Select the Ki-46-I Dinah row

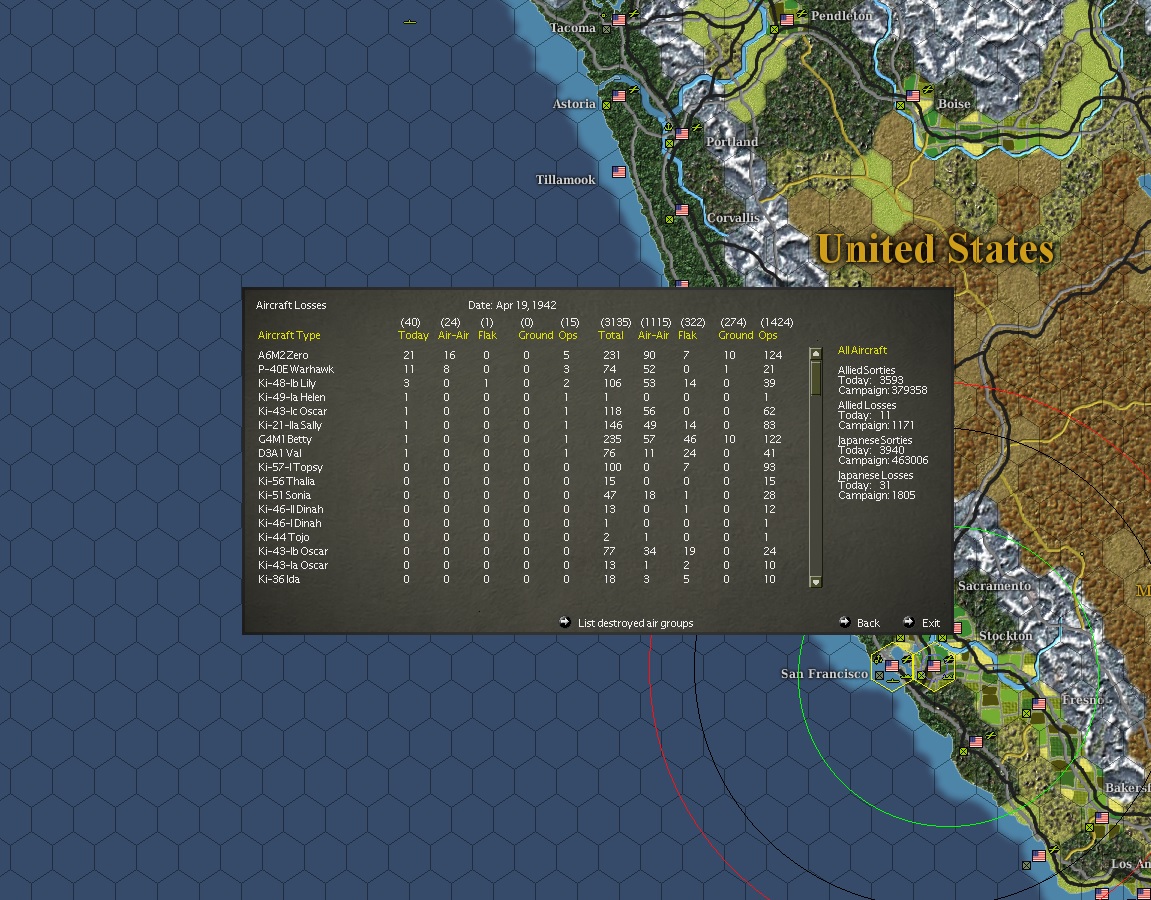[521, 523]
